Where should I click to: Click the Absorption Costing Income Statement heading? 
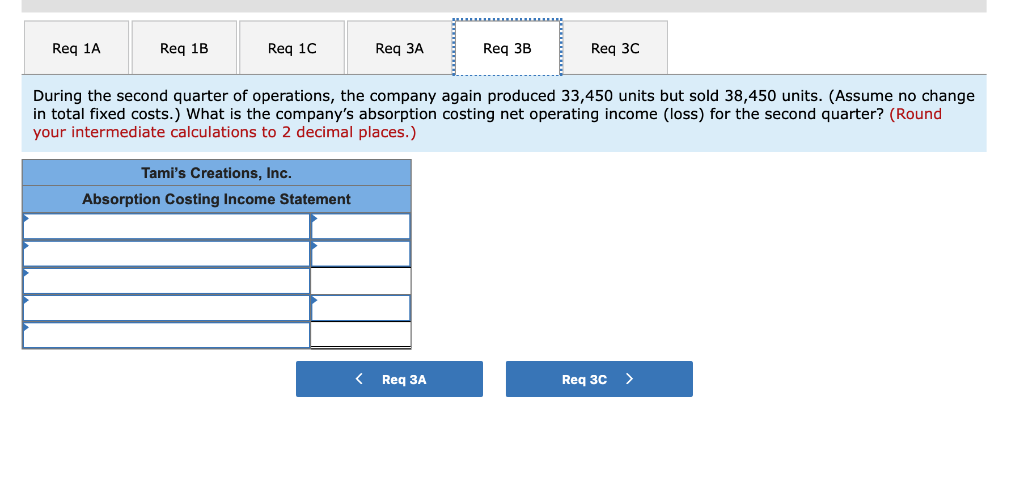(x=217, y=199)
